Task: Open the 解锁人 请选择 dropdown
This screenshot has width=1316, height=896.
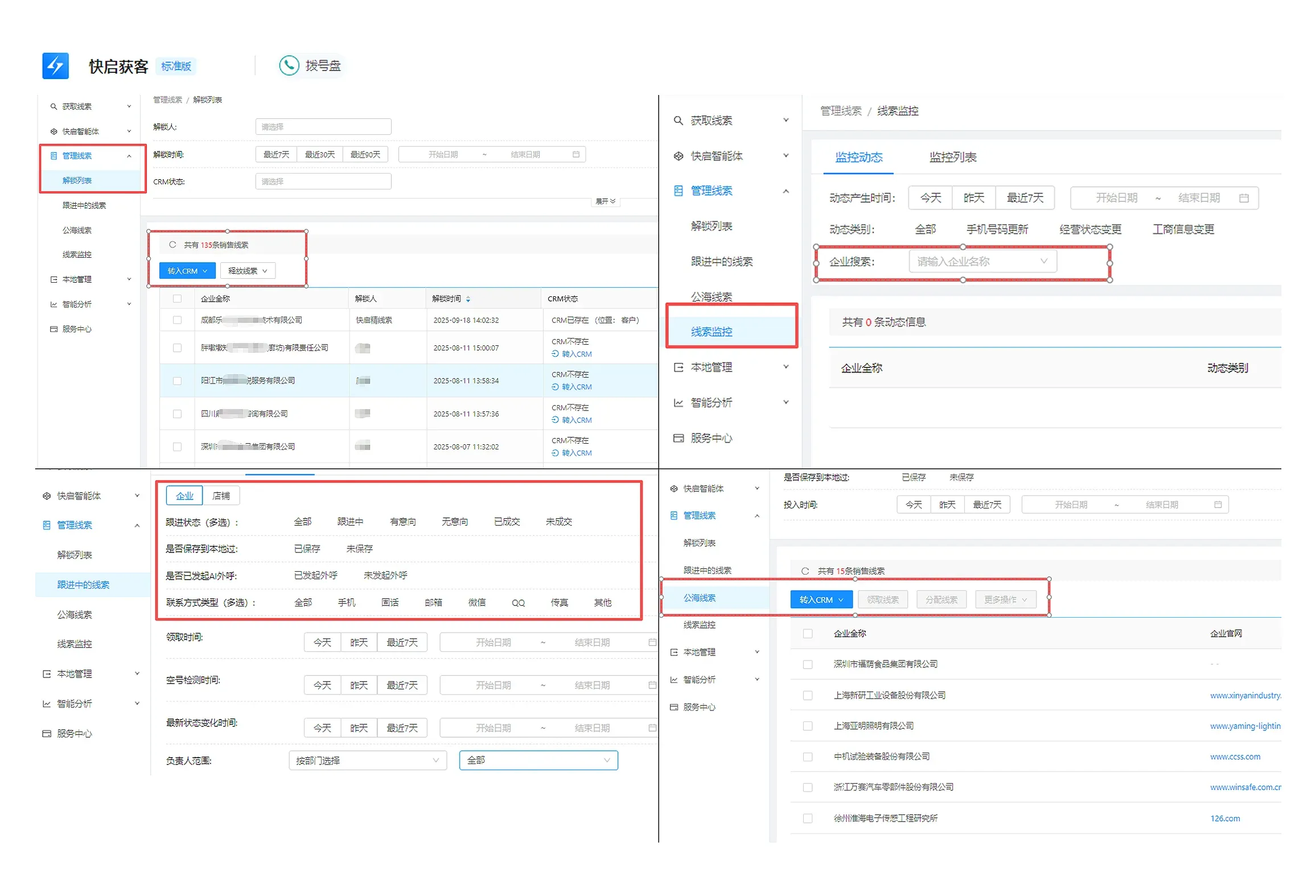Action: coord(323,127)
